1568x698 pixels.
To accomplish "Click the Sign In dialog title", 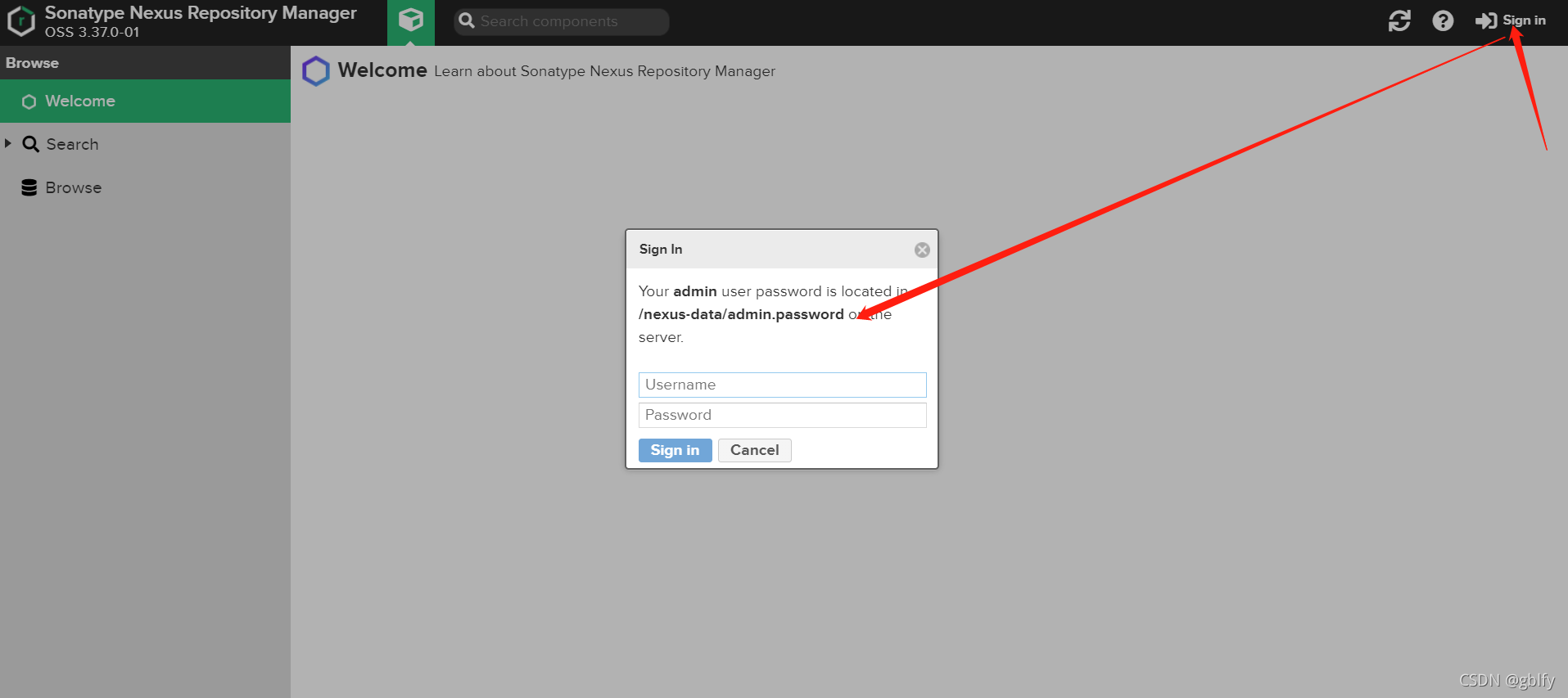I will 660,249.
